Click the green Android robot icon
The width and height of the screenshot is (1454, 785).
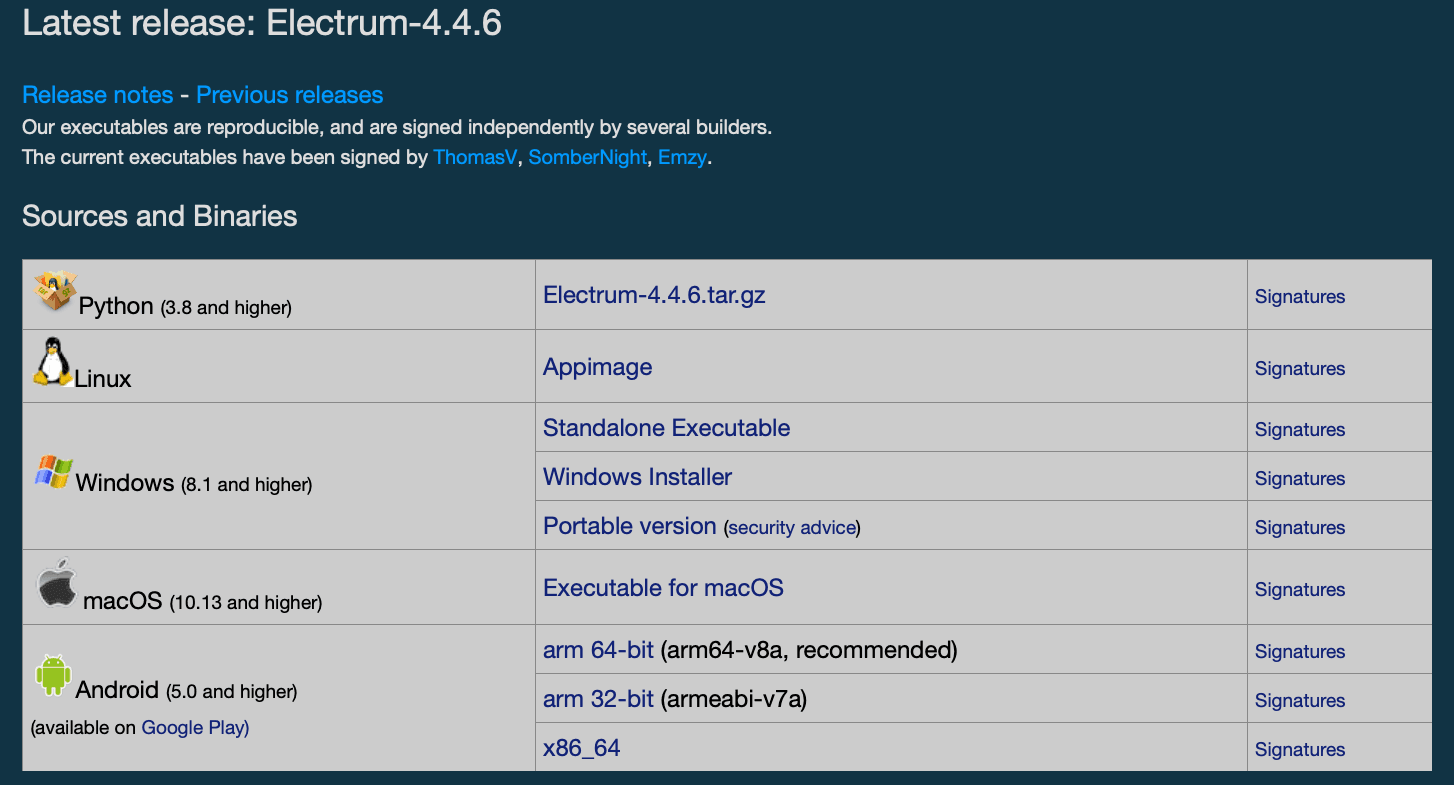coord(52,675)
